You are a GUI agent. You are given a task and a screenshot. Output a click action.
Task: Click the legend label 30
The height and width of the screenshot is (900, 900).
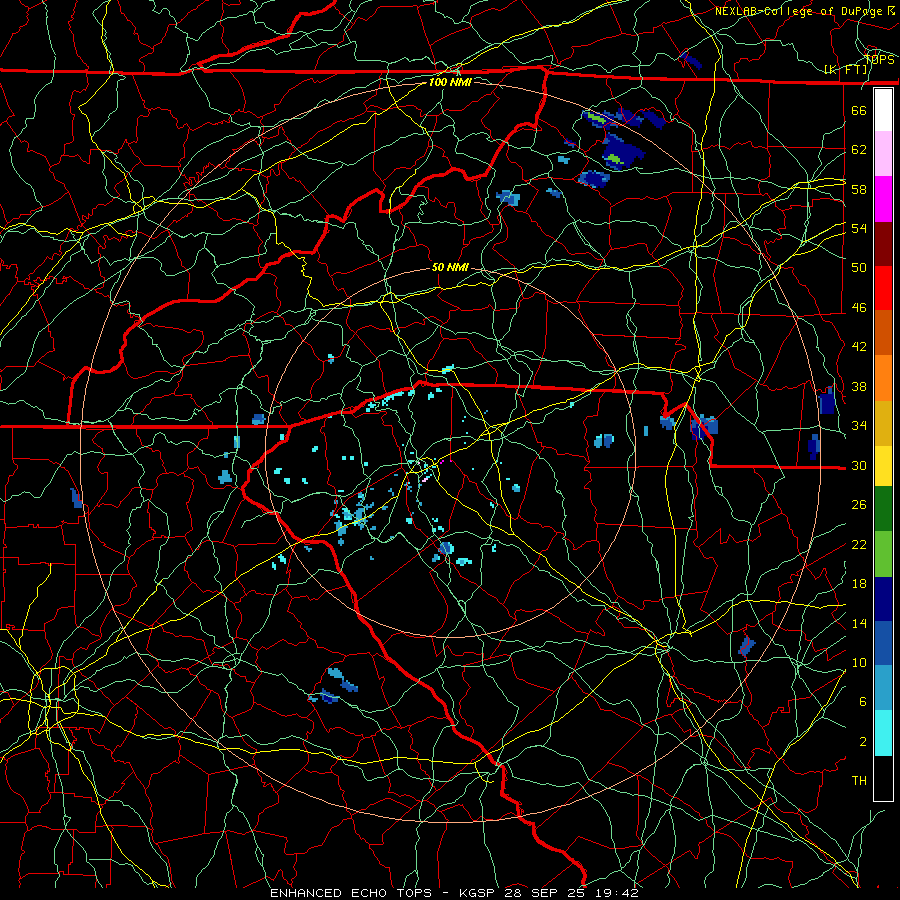859,465
